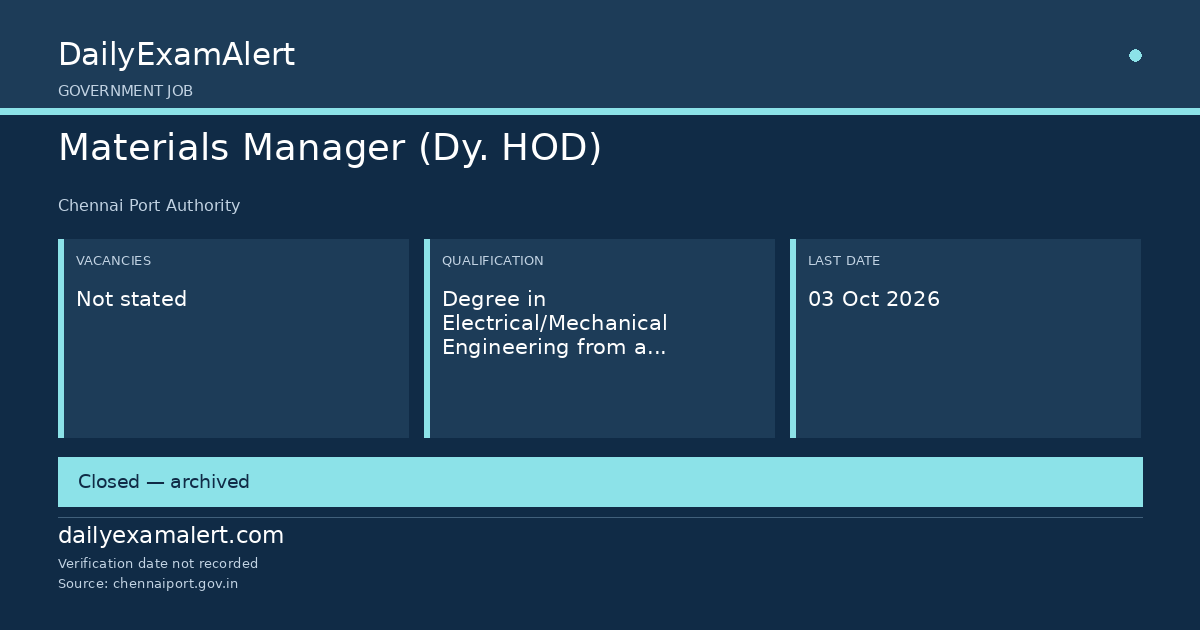Open the Degree in Electrical/Mechanical Engineering text
Viewport: 1200px width, 630px height.
click(x=555, y=323)
